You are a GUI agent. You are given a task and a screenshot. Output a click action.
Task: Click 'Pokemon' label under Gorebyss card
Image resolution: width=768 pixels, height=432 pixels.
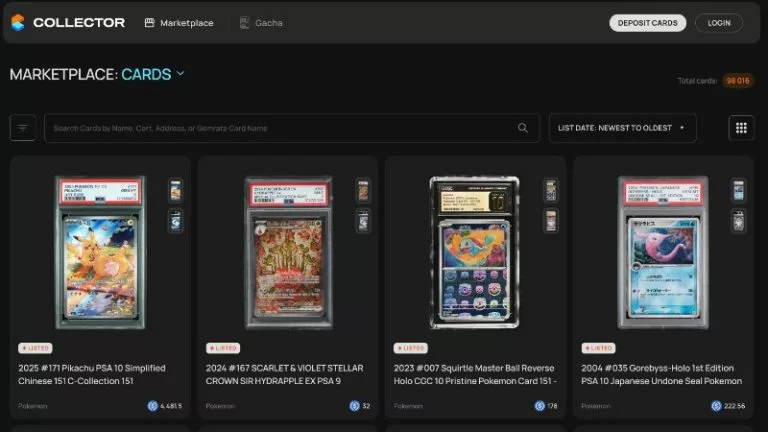596,406
